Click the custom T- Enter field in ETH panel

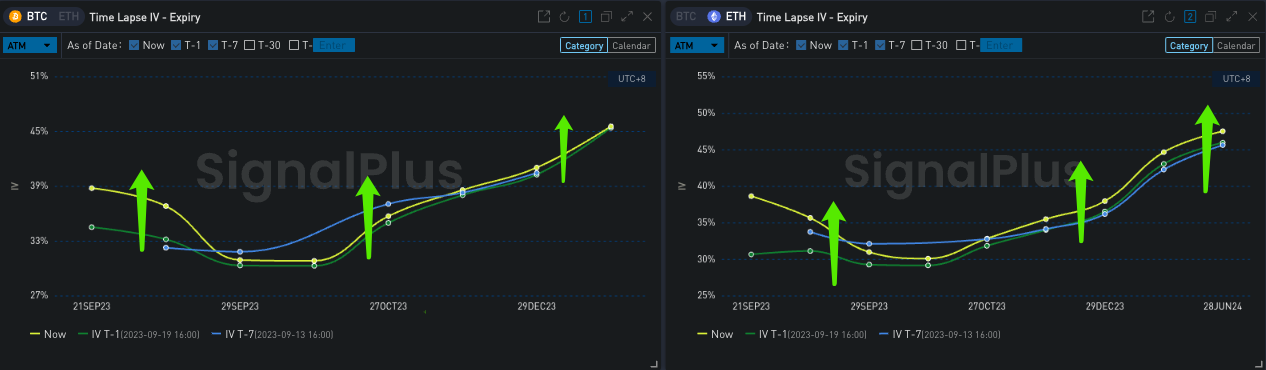[x=1002, y=45]
